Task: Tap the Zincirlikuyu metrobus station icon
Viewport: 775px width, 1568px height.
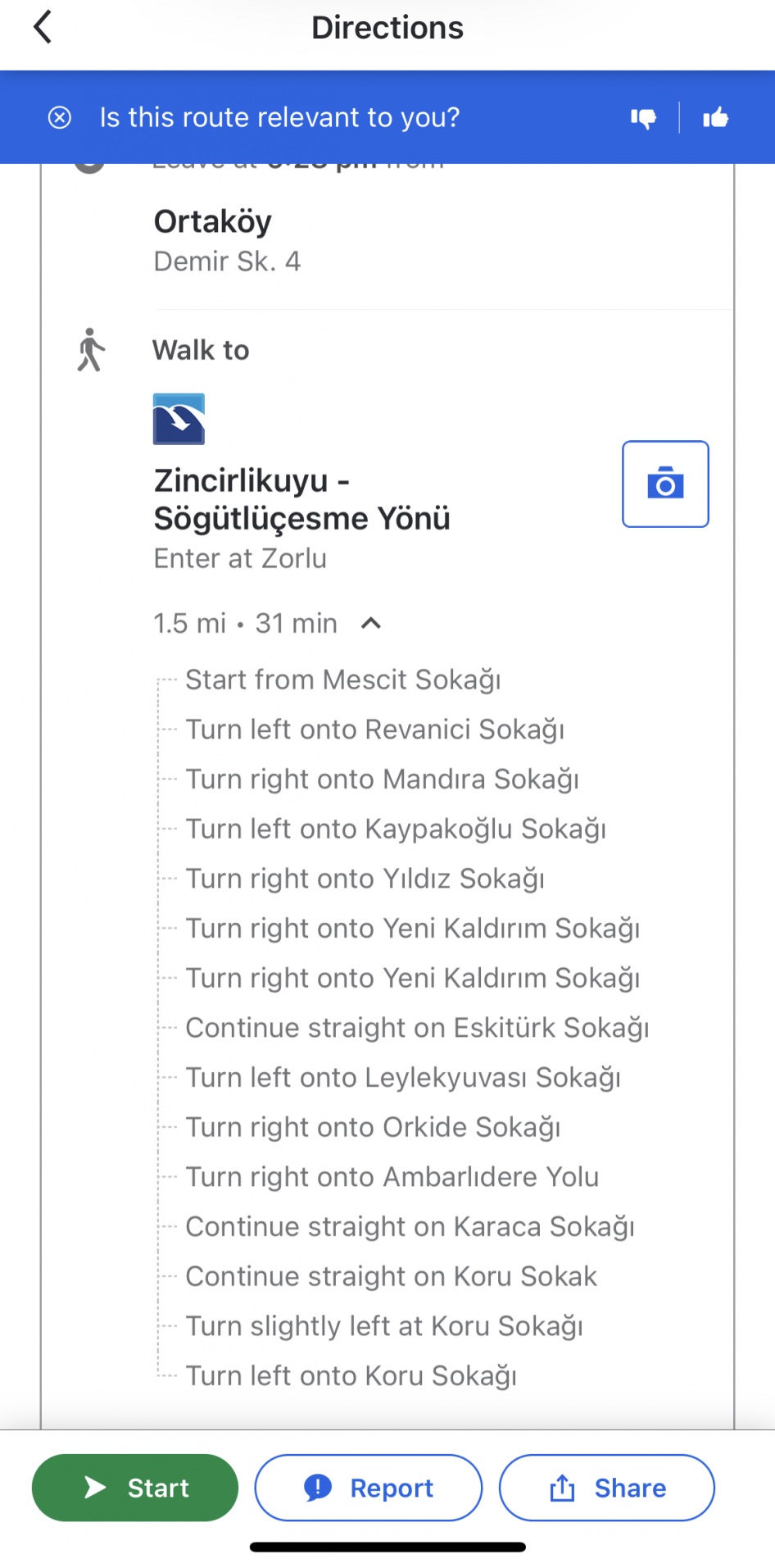Action: pos(179,419)
